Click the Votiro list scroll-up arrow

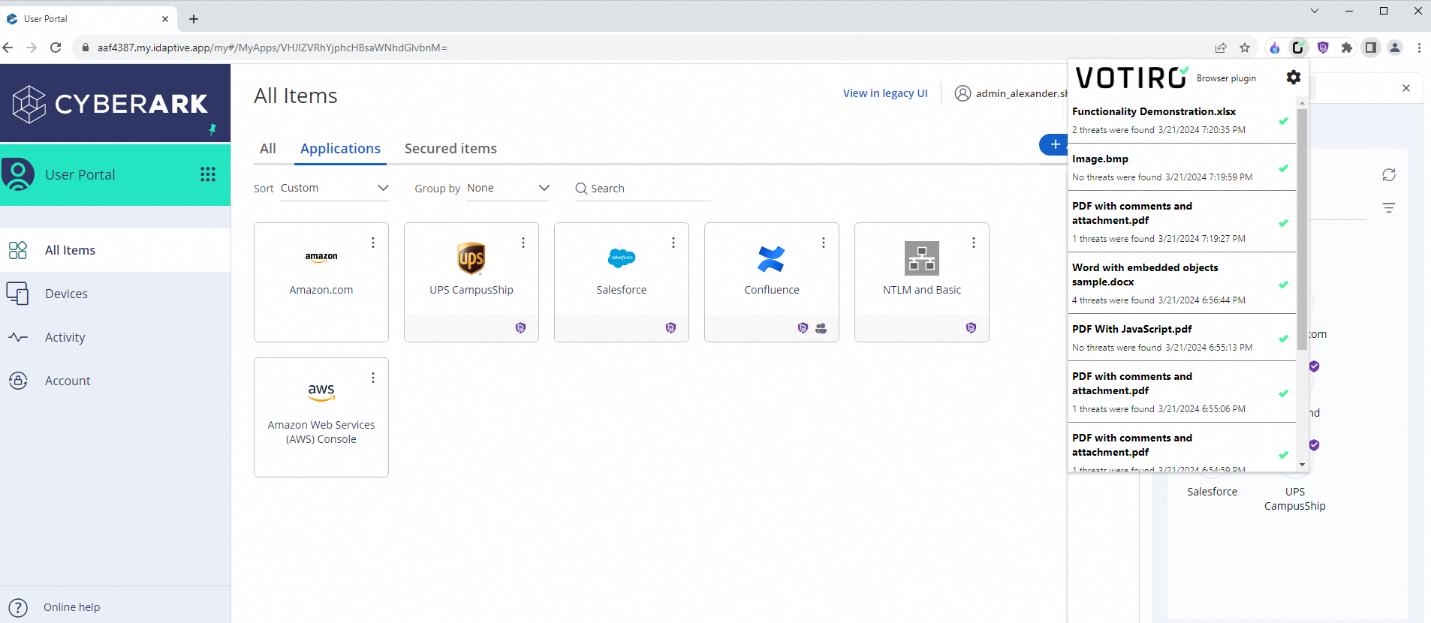tap(1302, 104)
